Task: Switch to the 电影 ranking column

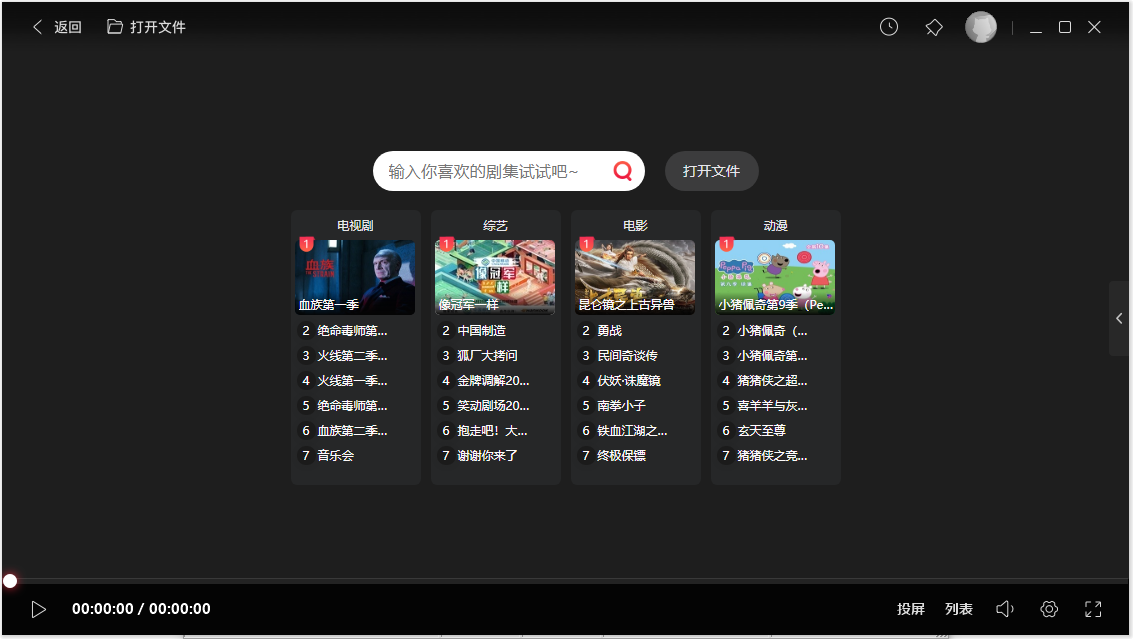Action: (635, 225)
